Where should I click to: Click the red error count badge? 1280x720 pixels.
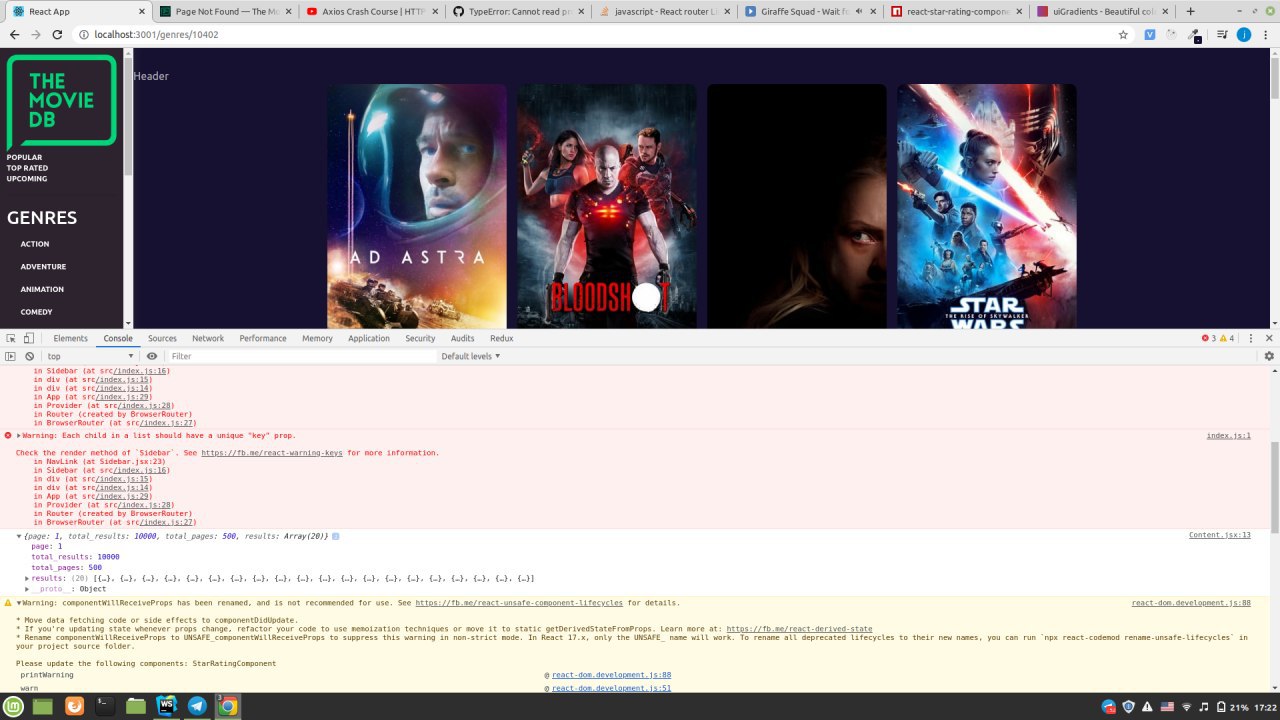click(1211, 338)
